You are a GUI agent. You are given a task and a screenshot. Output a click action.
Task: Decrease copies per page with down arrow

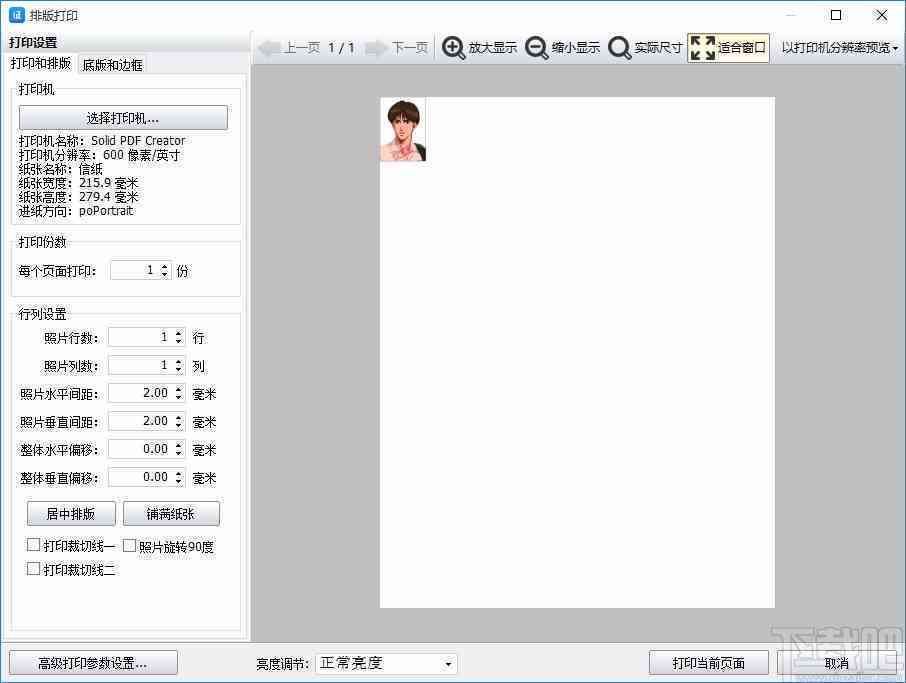[x=165, y=274]
